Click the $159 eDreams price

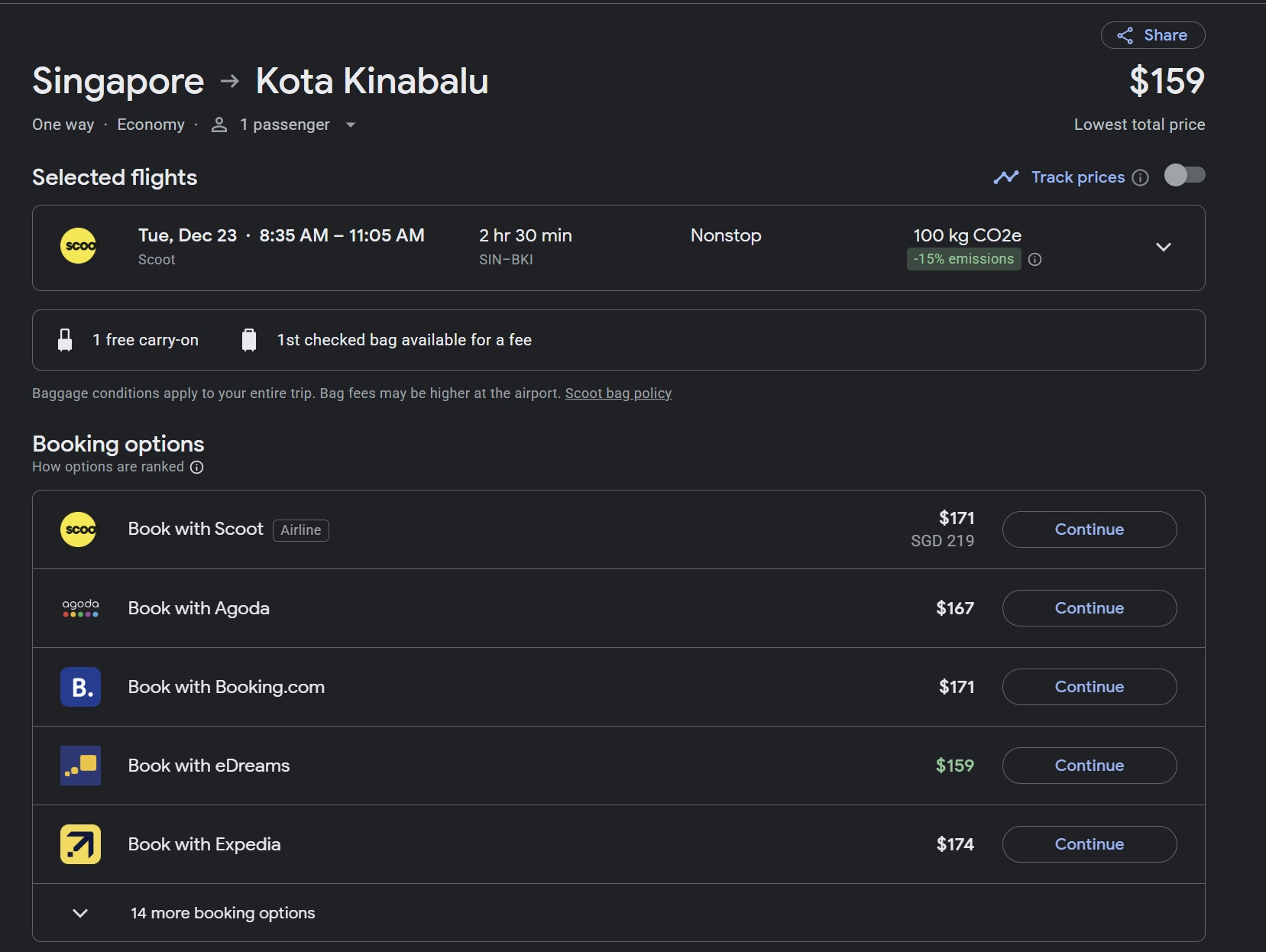955,766
